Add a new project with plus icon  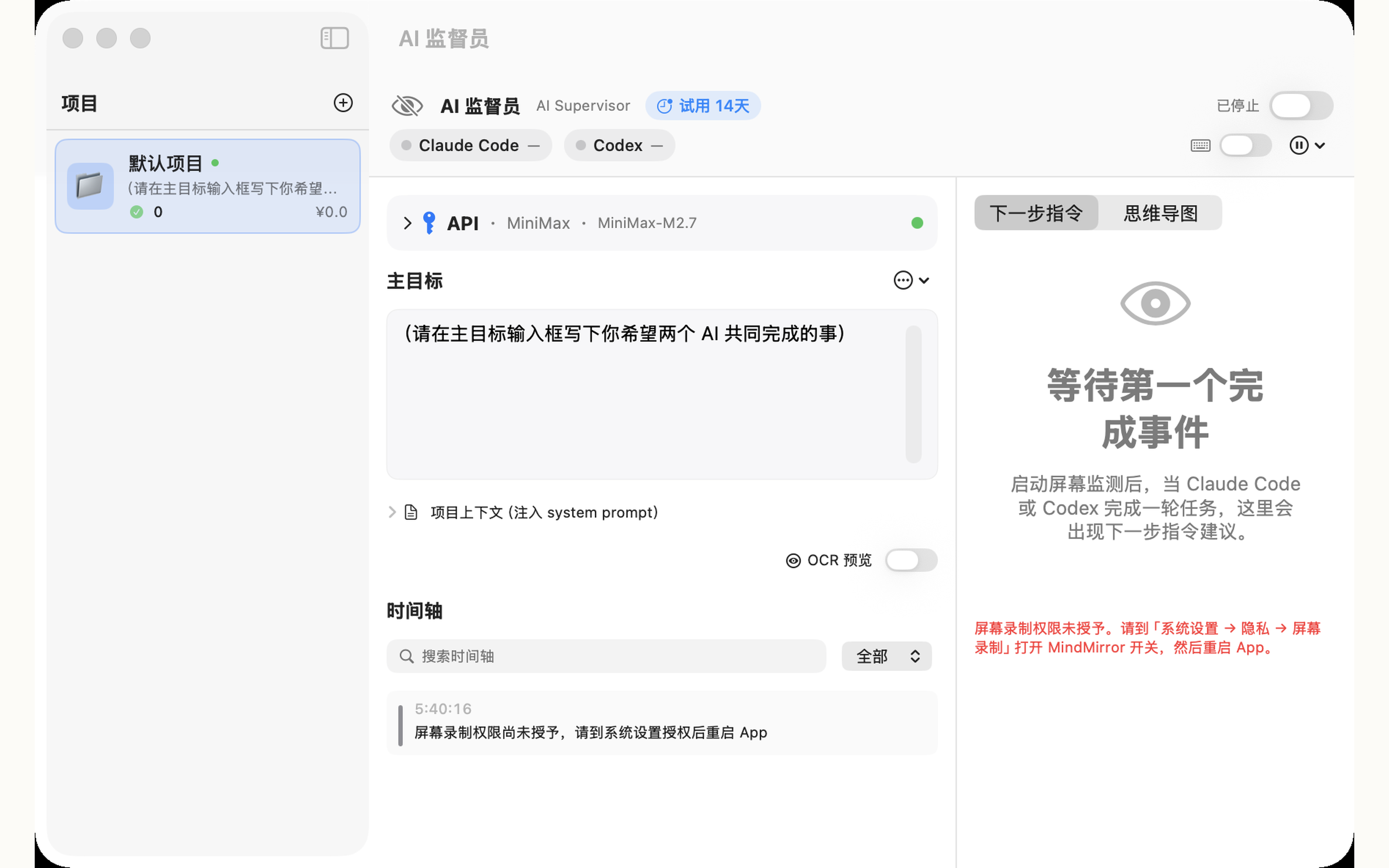point(343,103)
